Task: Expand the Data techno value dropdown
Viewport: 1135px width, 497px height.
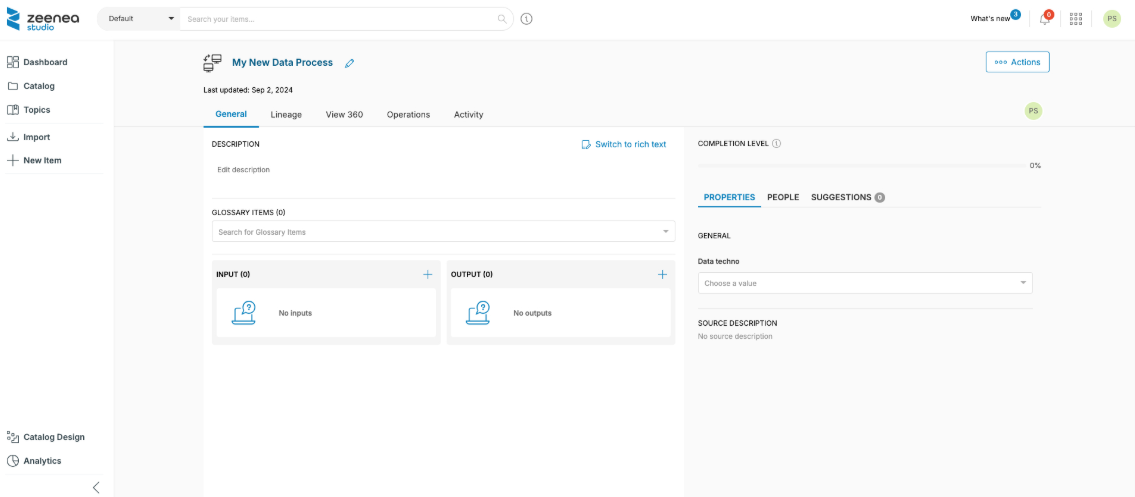Action: pyautogui.click(x=1023, y=283)
